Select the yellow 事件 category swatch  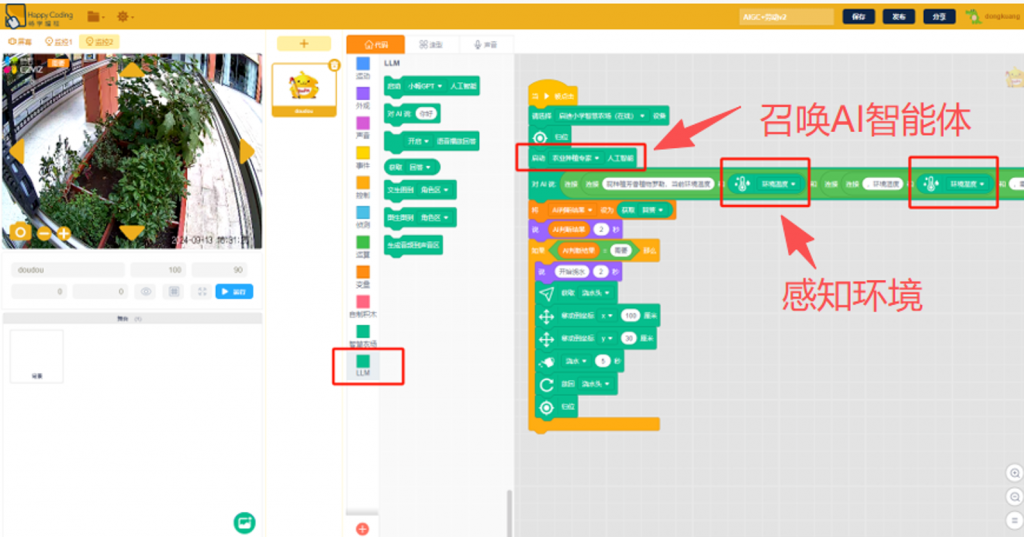(363, 154)
